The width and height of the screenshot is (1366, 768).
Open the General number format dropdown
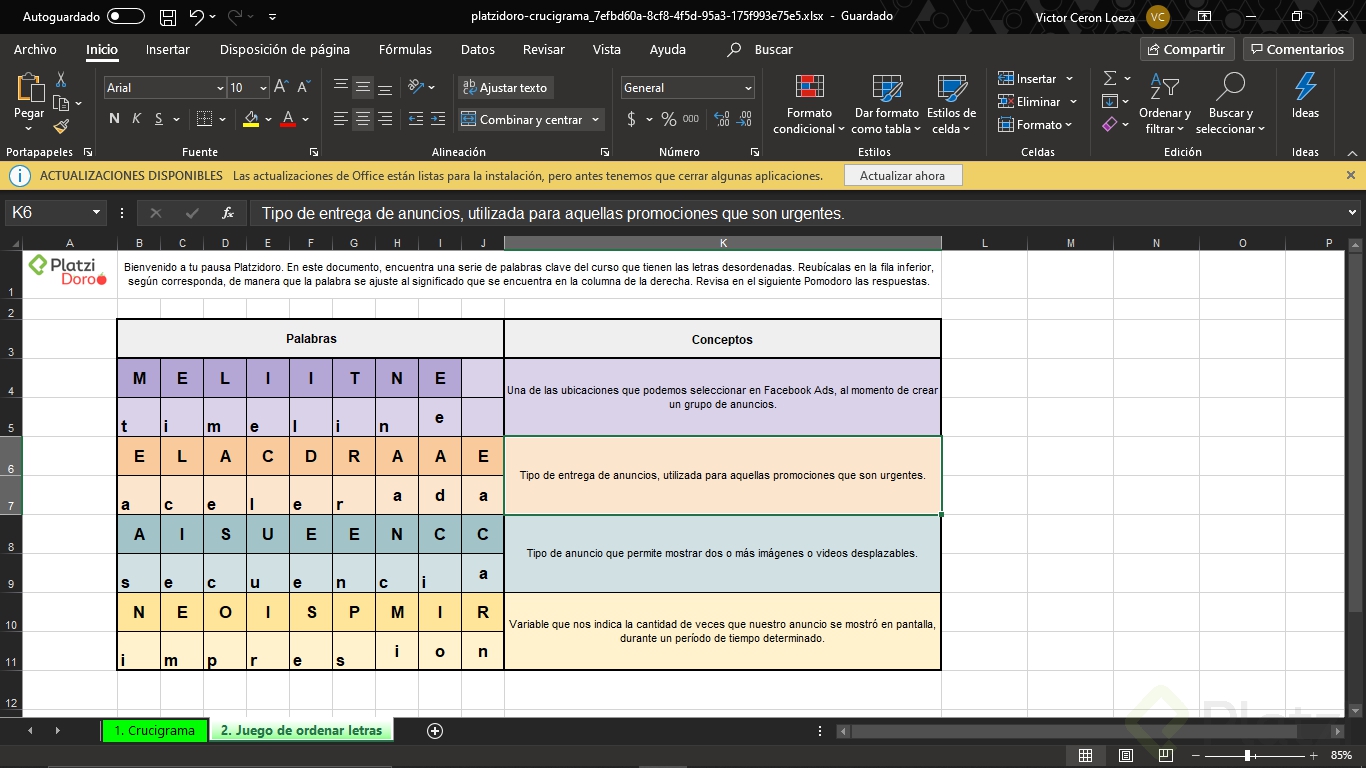click(x=748, y=88)
